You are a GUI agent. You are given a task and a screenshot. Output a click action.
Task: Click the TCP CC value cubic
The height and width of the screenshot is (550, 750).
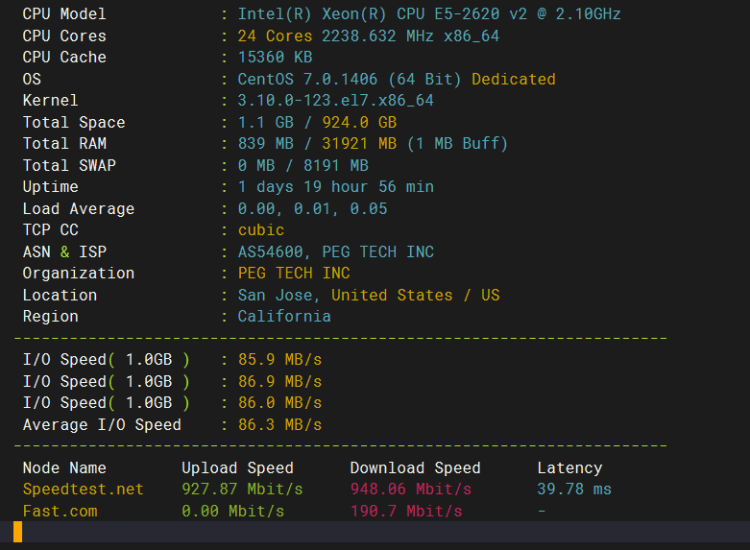(261, 230)
